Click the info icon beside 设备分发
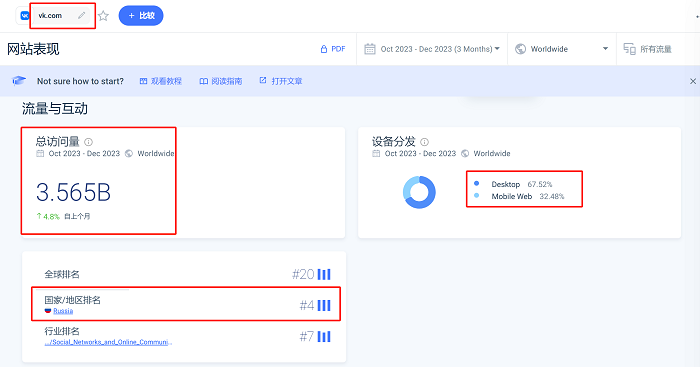This screenshot has height=367, width=700. point(425,142)
